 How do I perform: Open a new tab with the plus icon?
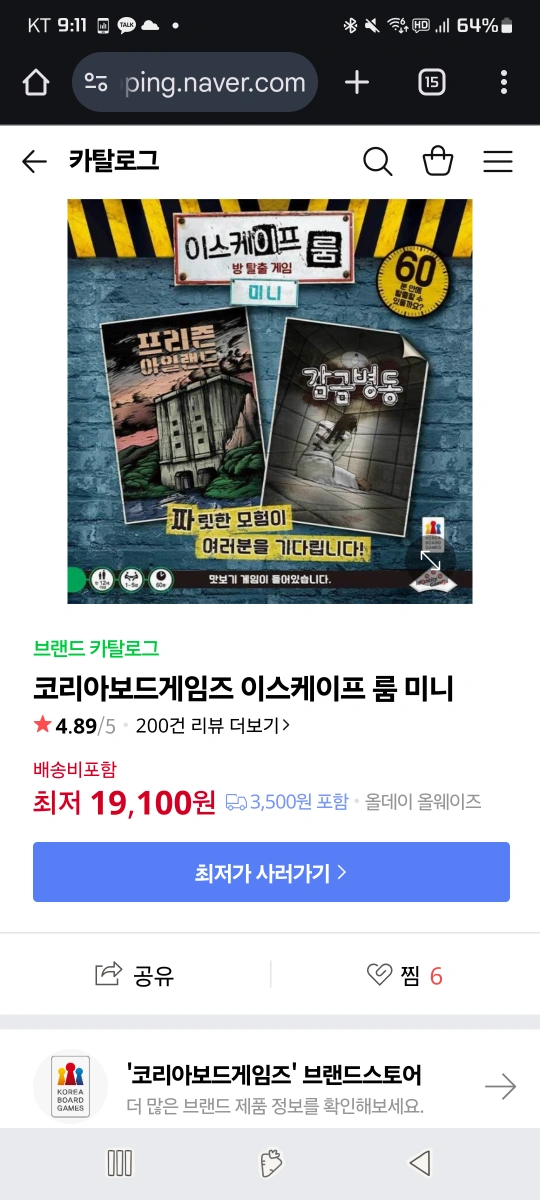pyautogui.click(x=357, y=82)
